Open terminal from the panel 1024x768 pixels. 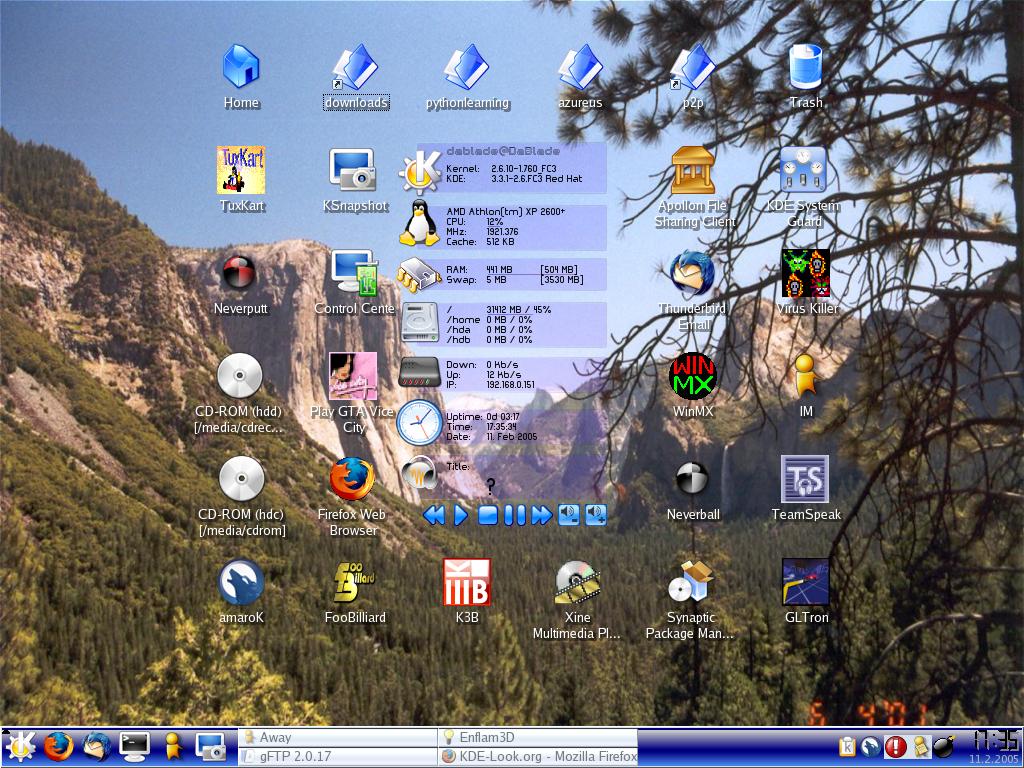(x=135, y=746)
